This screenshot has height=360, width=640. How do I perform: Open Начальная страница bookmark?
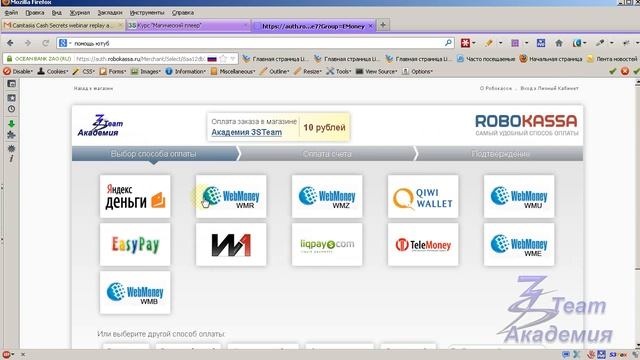(x=551, y=59)
